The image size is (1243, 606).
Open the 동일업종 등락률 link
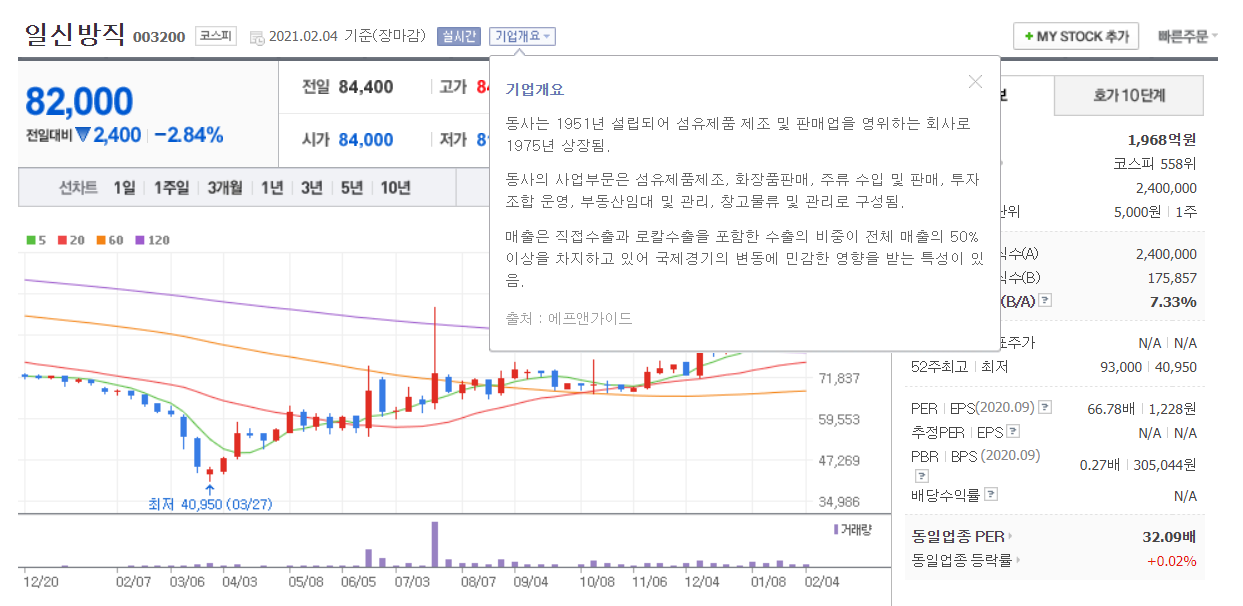[x=967, y=560]
